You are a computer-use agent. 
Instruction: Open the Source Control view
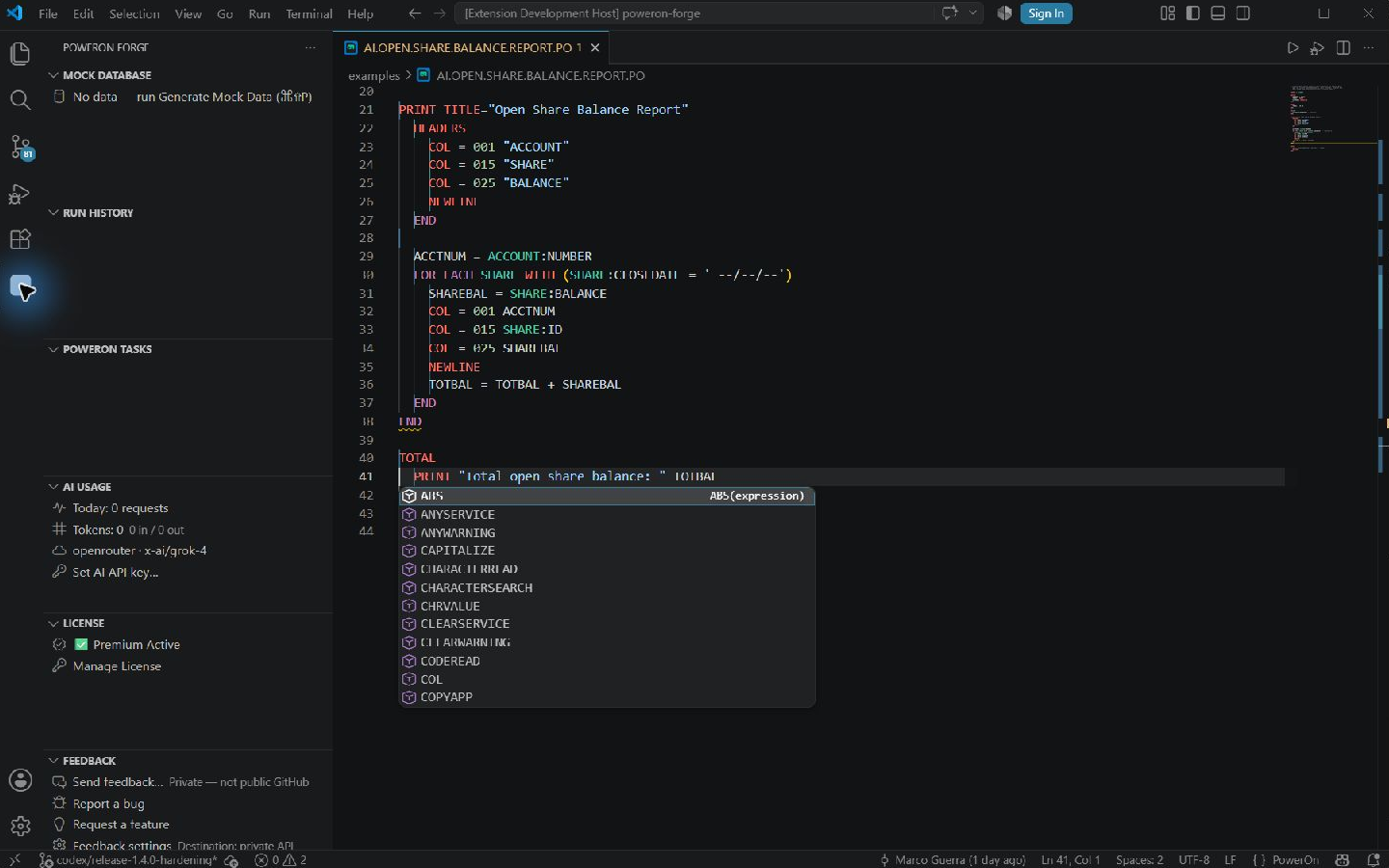click(x=20, y=147)
